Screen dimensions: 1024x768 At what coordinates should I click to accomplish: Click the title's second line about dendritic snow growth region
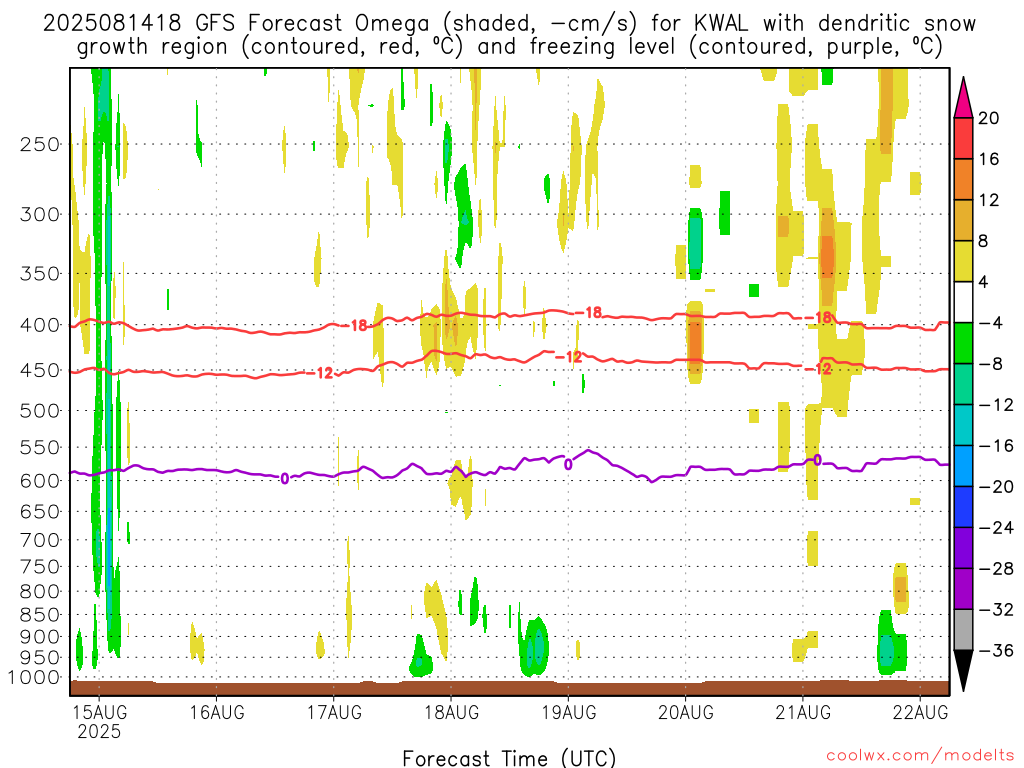(x=509, y=47)
